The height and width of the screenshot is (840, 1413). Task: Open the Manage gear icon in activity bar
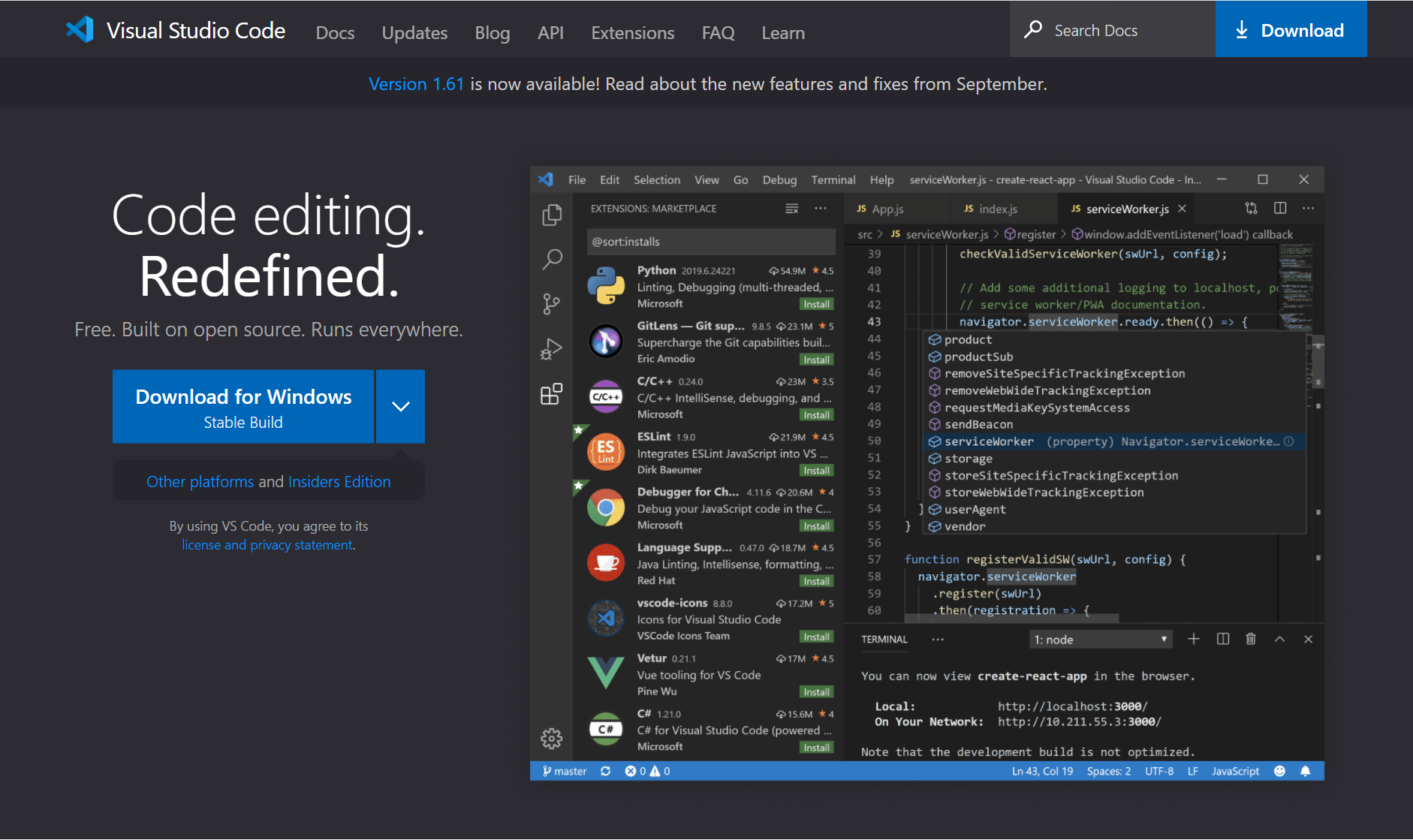(x=552, y=739)
